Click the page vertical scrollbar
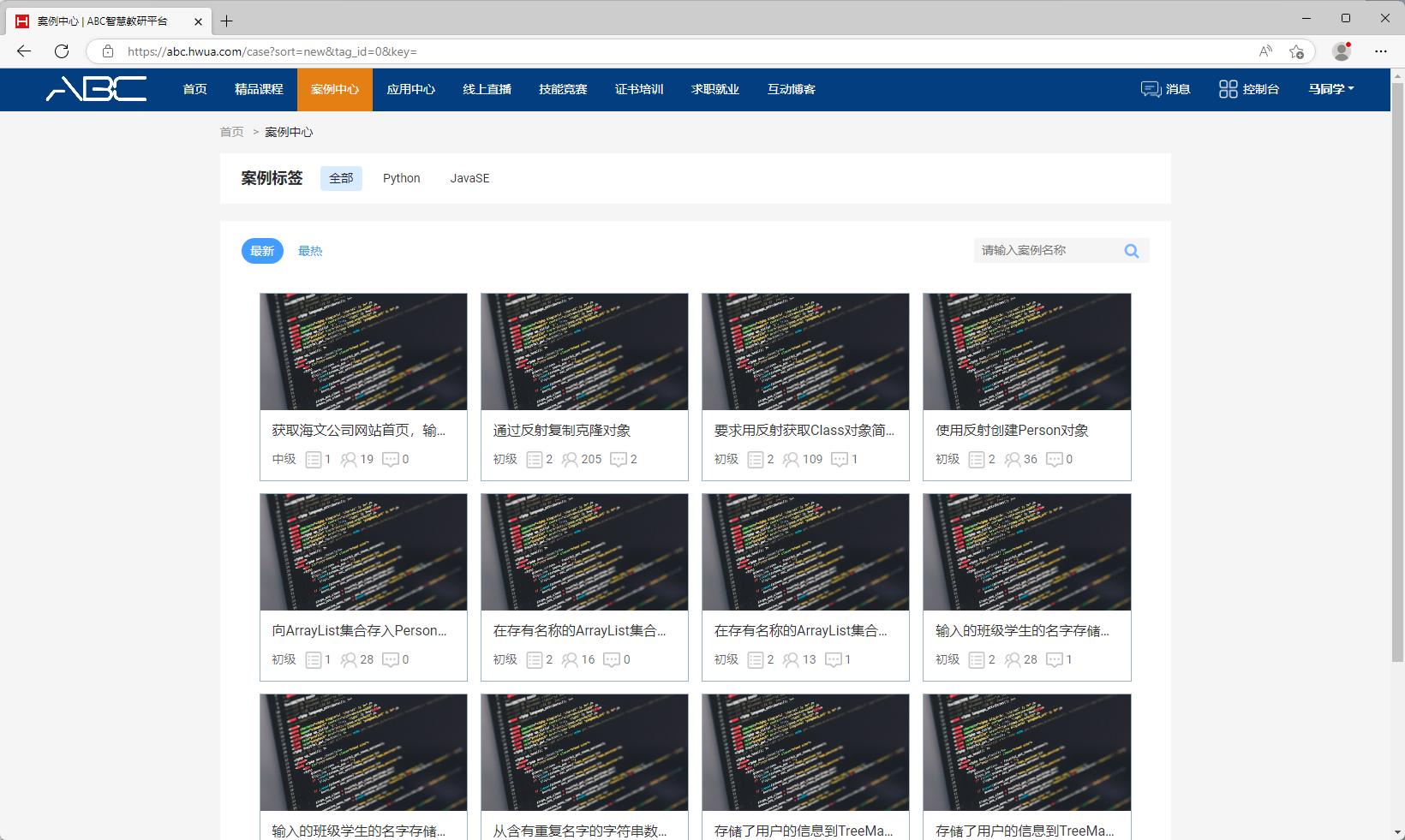This screenshot has height=840, width=1405. [x=1397, y=372]
